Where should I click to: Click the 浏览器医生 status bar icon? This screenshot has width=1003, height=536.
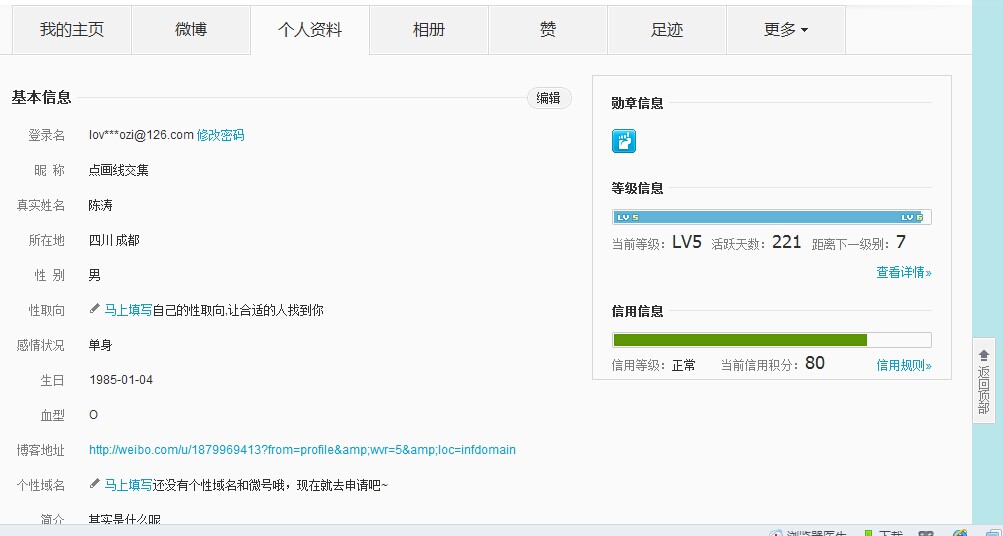[x=776, y=533]
